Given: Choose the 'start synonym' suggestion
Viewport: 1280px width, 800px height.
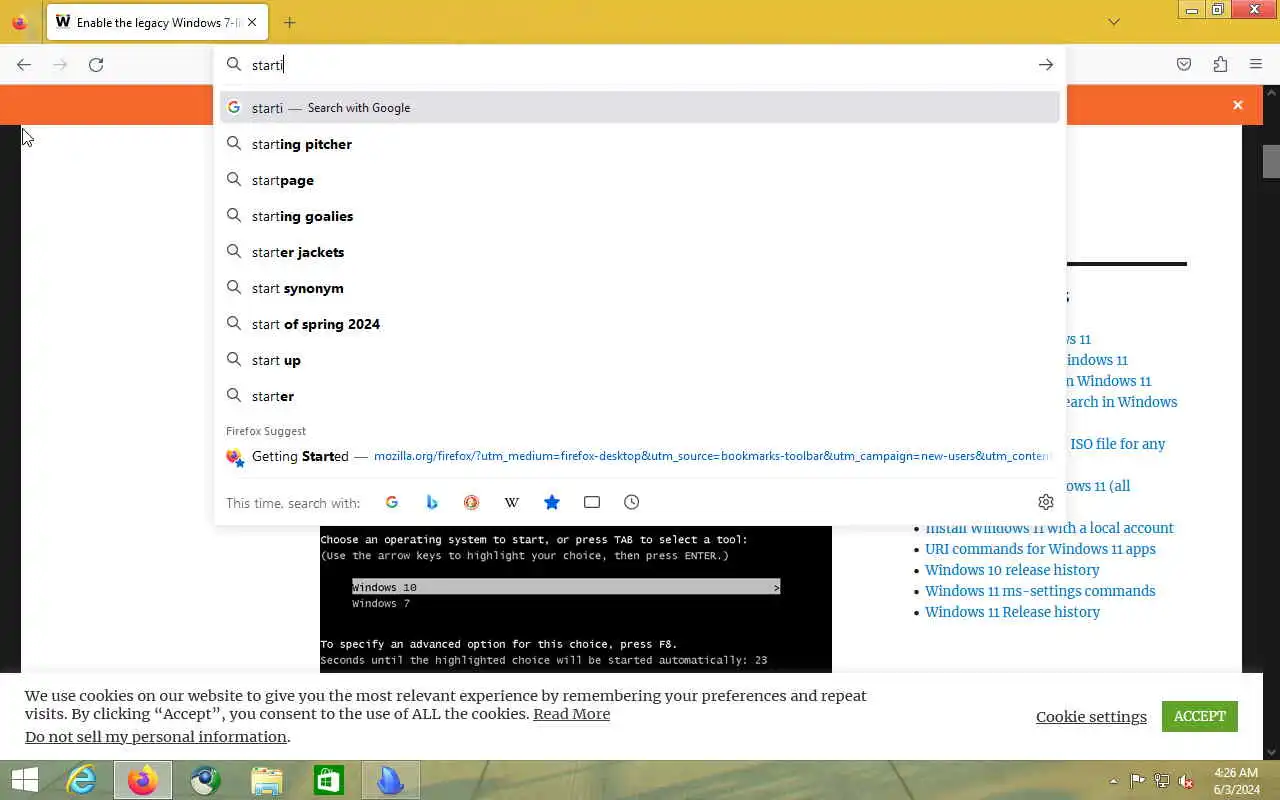Looking at the screenshot, I should tap(640, 288).
